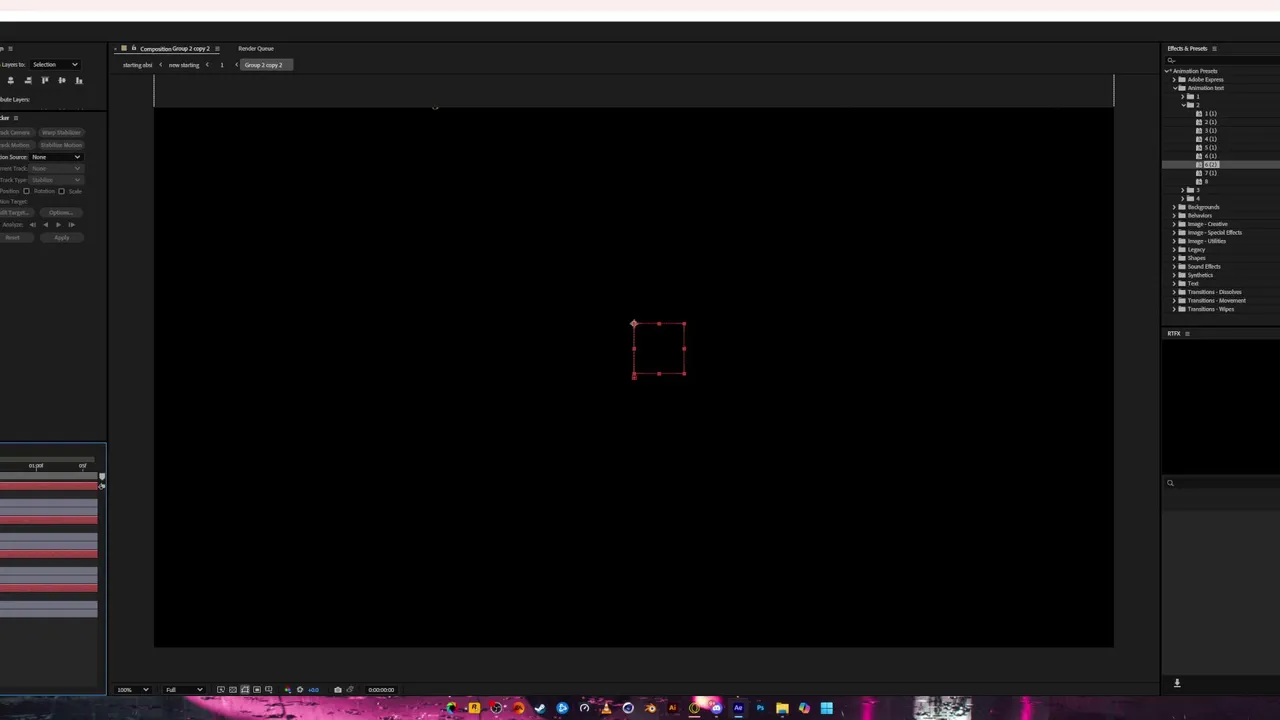
Task: Open the Motion Source None dropdown
Action: [x=56, y=157]
